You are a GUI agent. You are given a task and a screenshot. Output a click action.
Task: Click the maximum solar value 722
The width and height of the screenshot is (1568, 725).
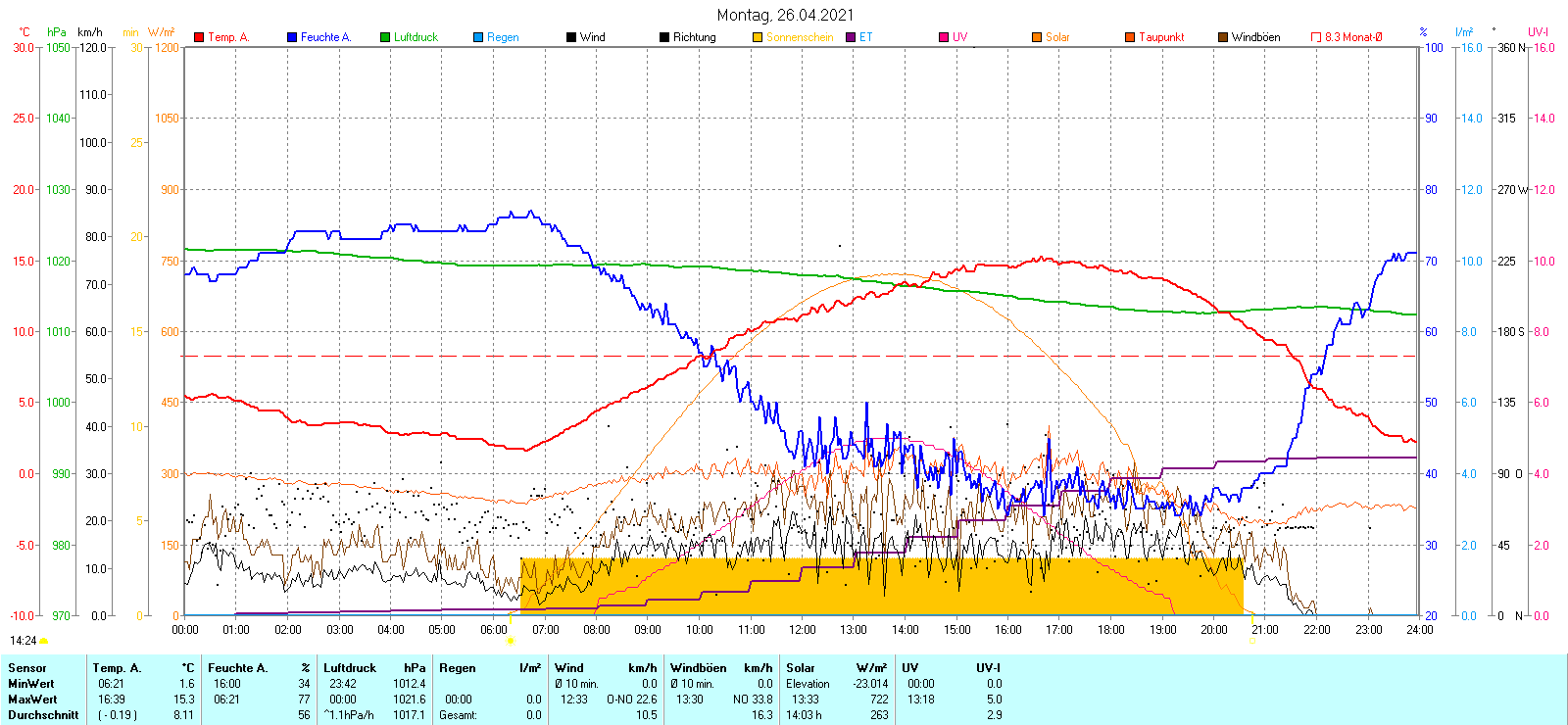(879, 700)
